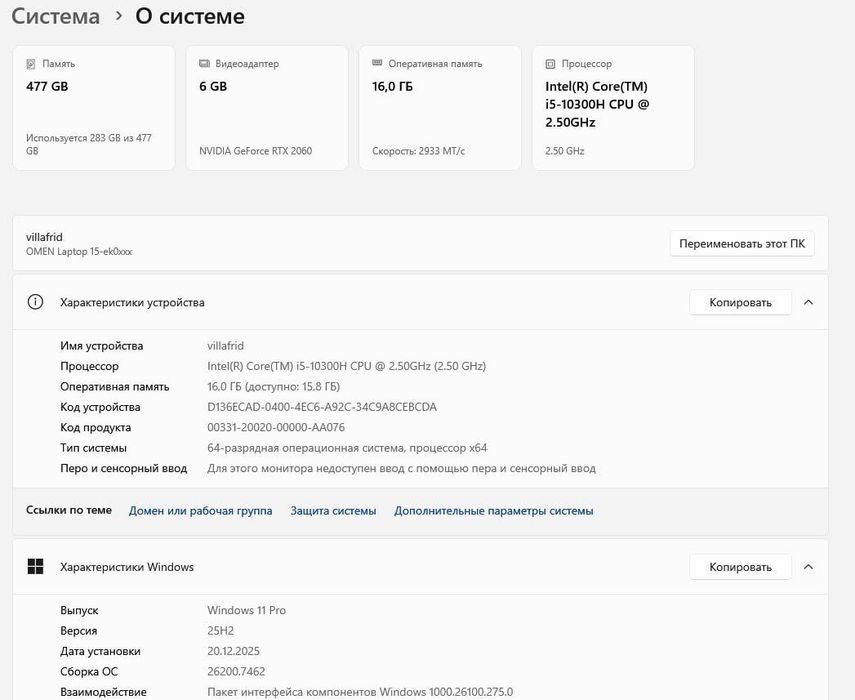Go back to Система breadcrumb

[x=56, y=16]
